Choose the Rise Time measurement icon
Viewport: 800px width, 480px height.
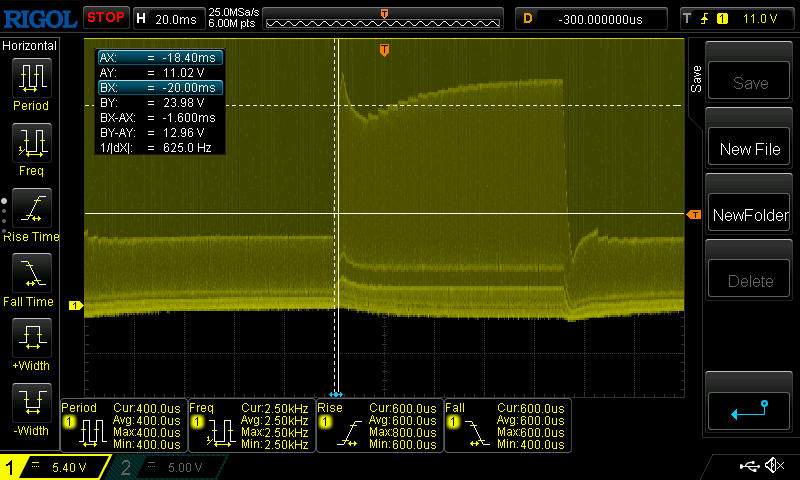[x=30, y=207]
